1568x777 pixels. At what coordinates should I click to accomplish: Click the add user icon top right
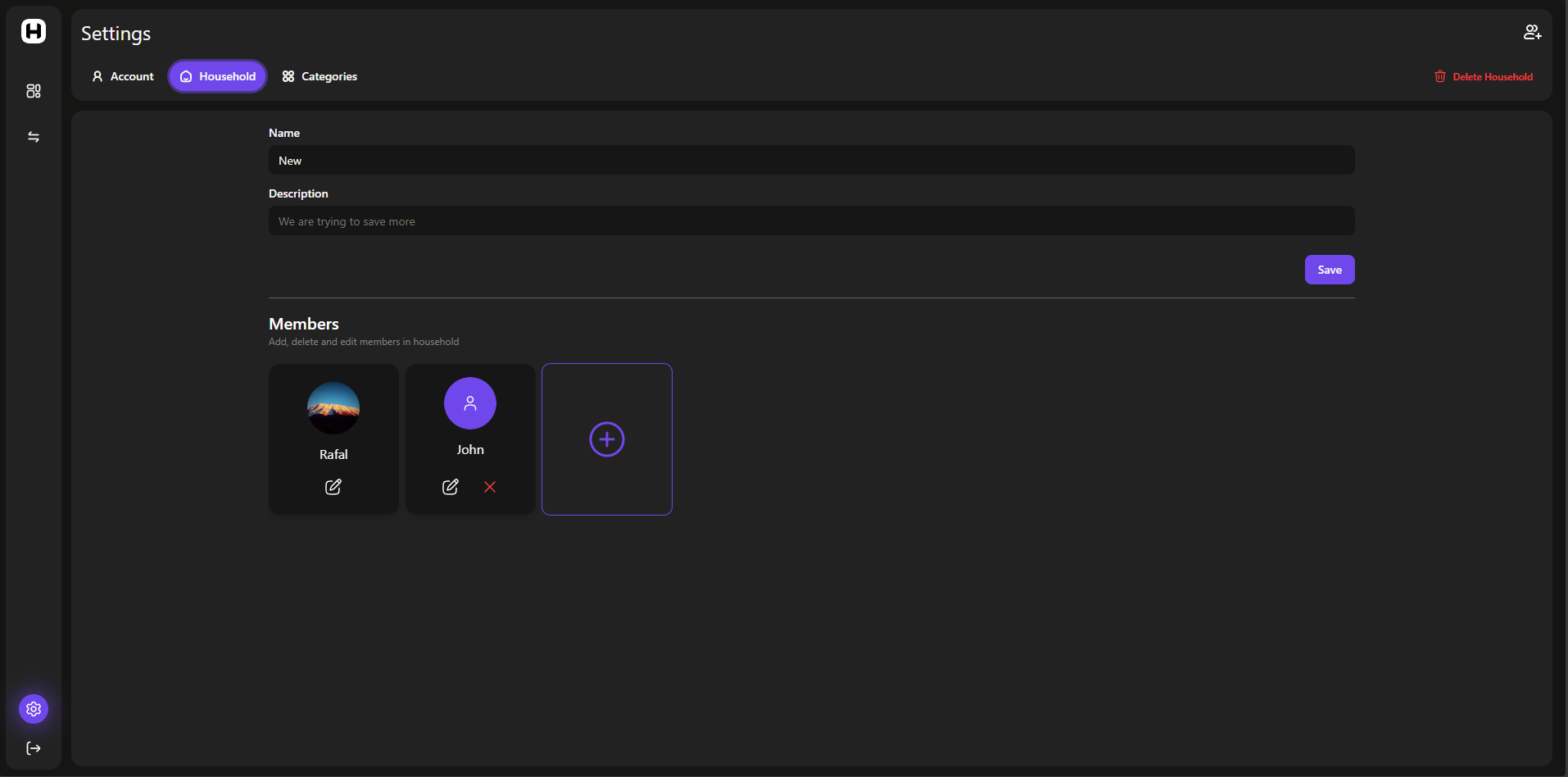(x=1532, y=32)
